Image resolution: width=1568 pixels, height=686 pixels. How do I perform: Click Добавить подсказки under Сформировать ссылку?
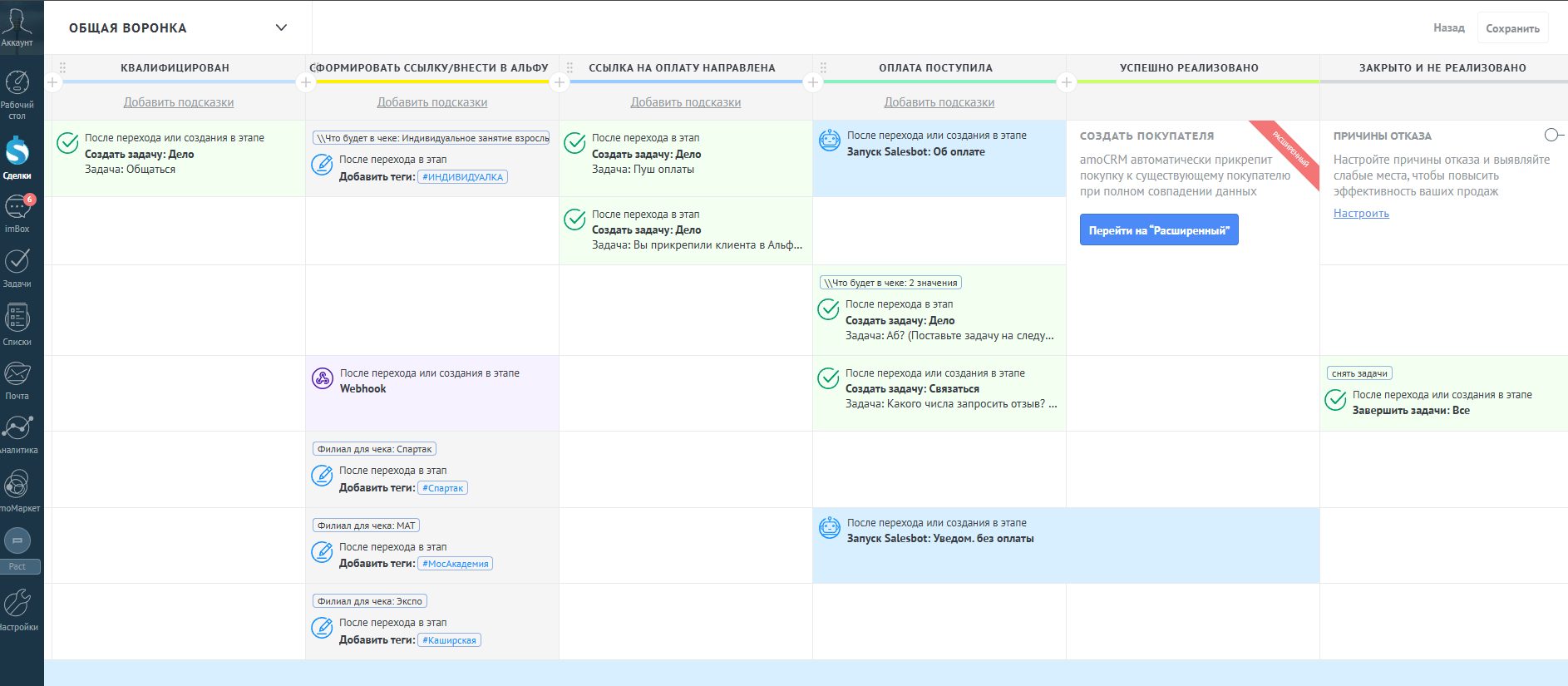pos(432,102)
